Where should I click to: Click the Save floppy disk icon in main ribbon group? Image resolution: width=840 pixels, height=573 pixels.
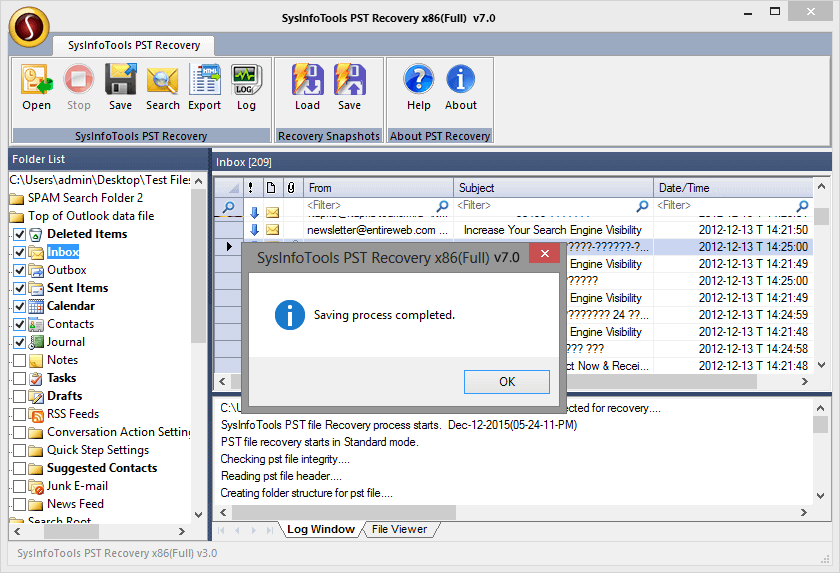(x=121, y=79)
